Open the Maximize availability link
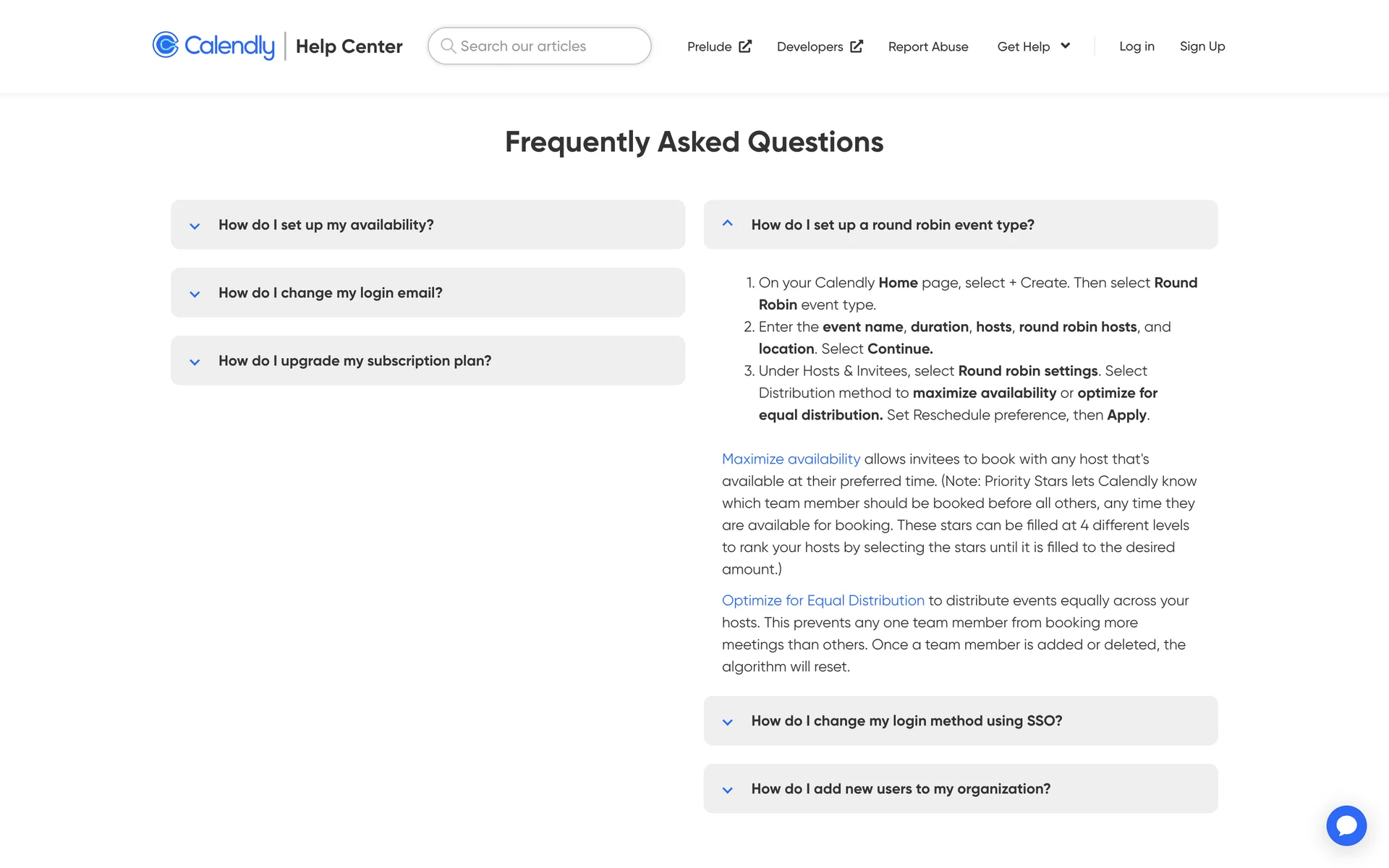The height and width of the screenshot is (868, 1389). 791,459
